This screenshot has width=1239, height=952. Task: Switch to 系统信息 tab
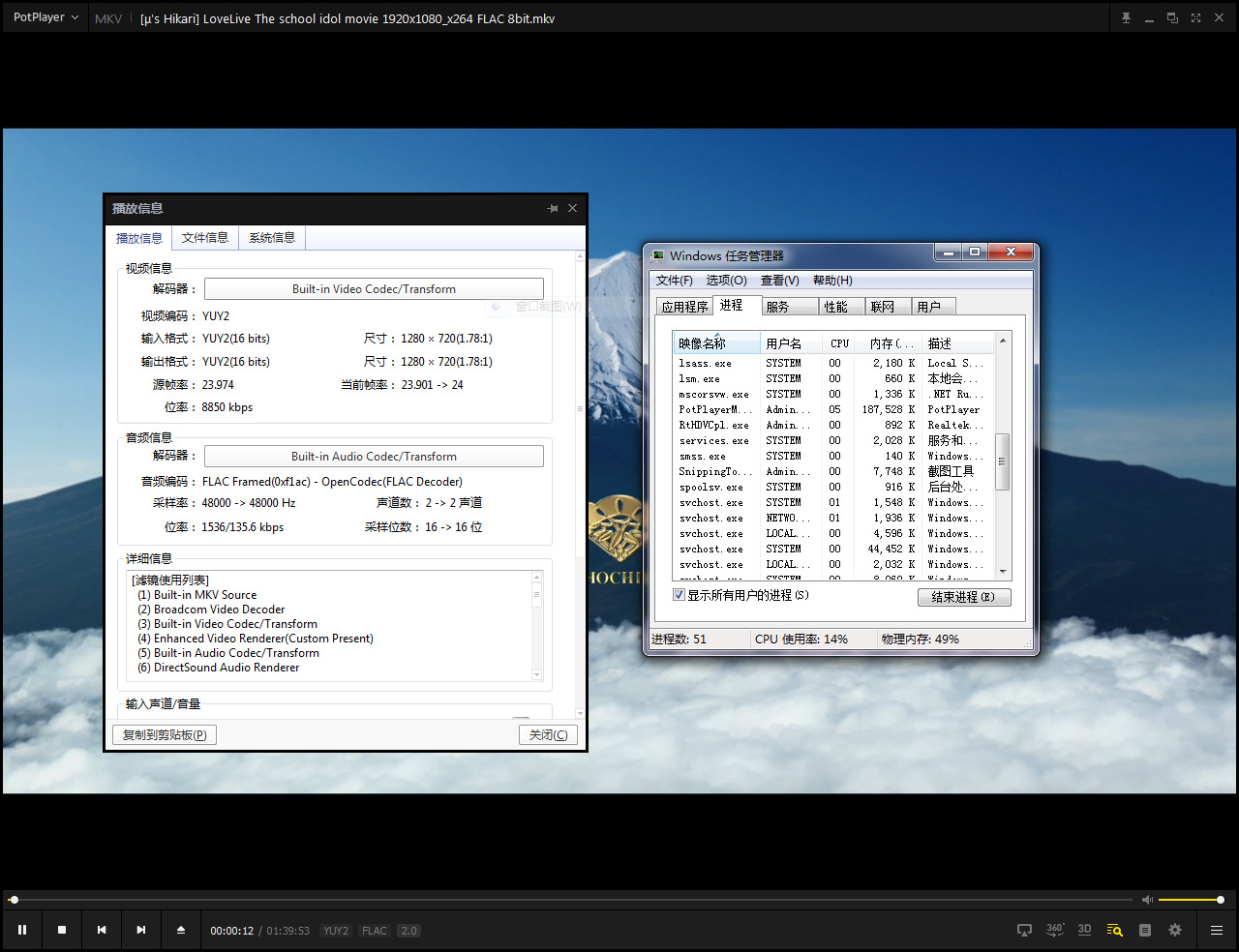click(272, 238)
